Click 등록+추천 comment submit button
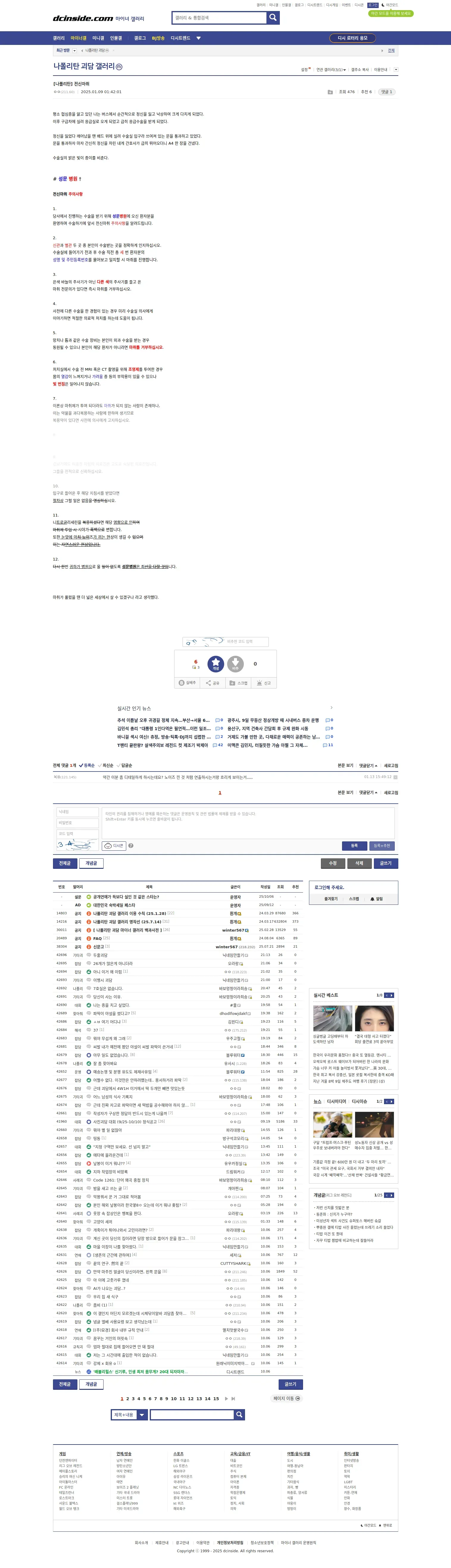Viewport: 451px width, 1568px height. coord(382,846)
